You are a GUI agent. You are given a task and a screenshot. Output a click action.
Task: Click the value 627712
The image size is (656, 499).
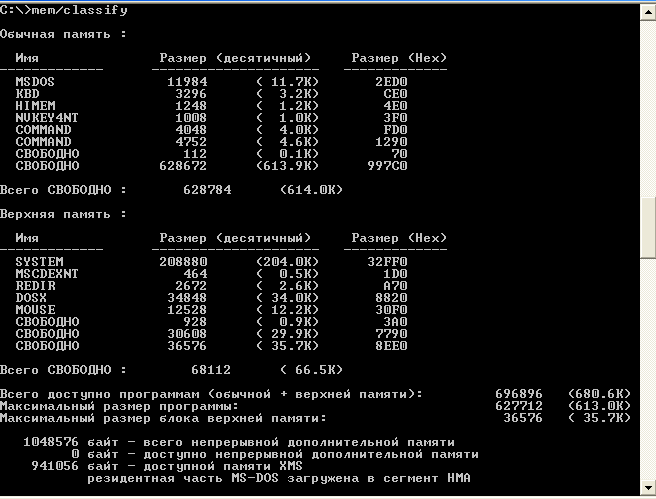519,406
